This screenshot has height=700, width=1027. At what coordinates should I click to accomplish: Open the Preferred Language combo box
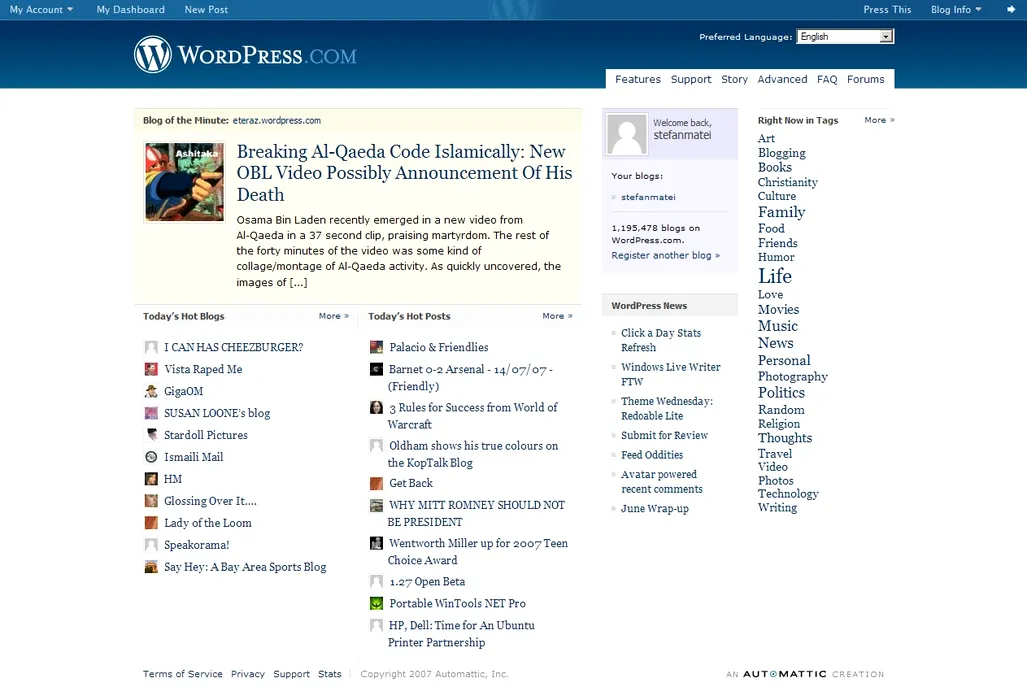pos(845,37)
